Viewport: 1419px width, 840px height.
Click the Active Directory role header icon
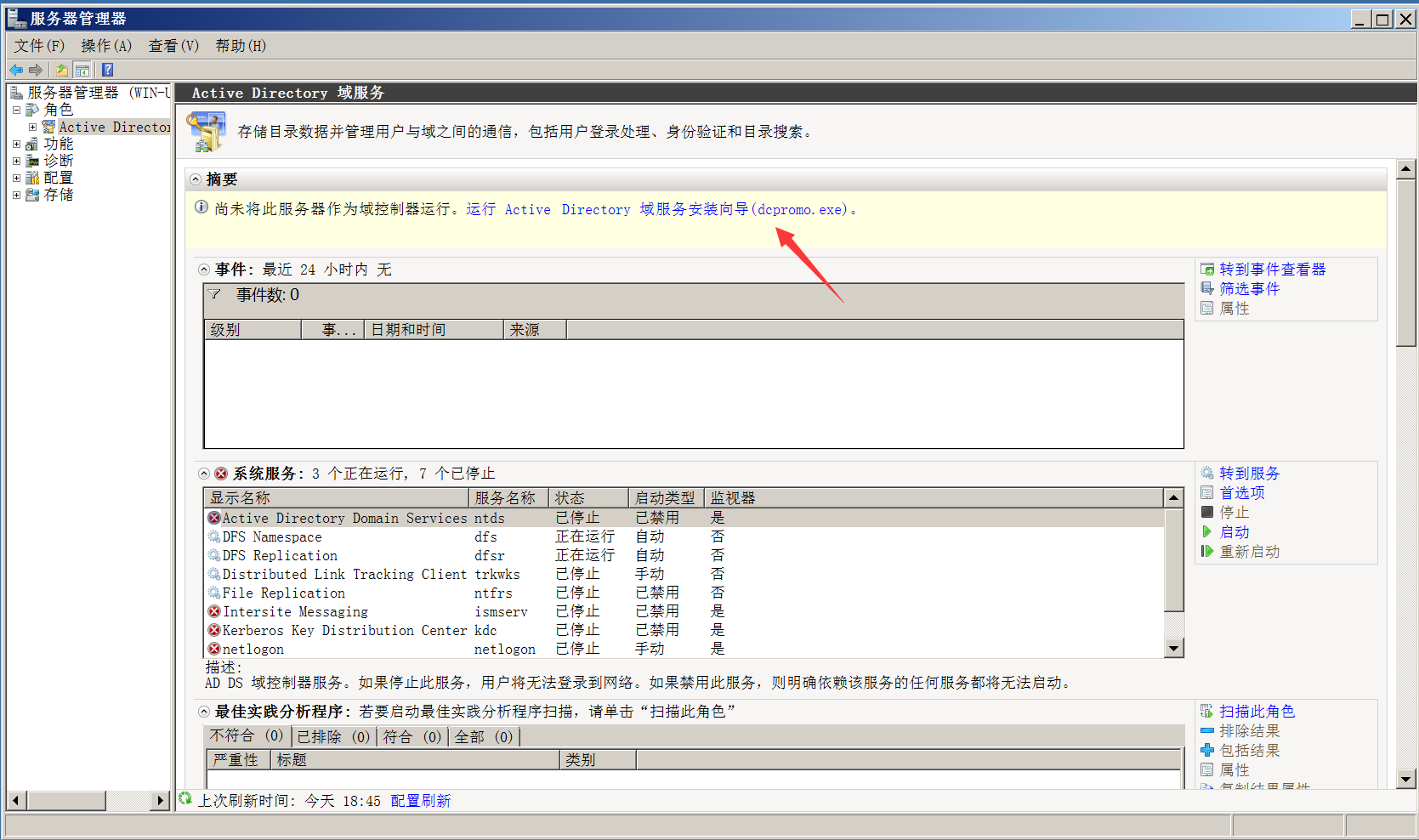click(x=207, y=133)
